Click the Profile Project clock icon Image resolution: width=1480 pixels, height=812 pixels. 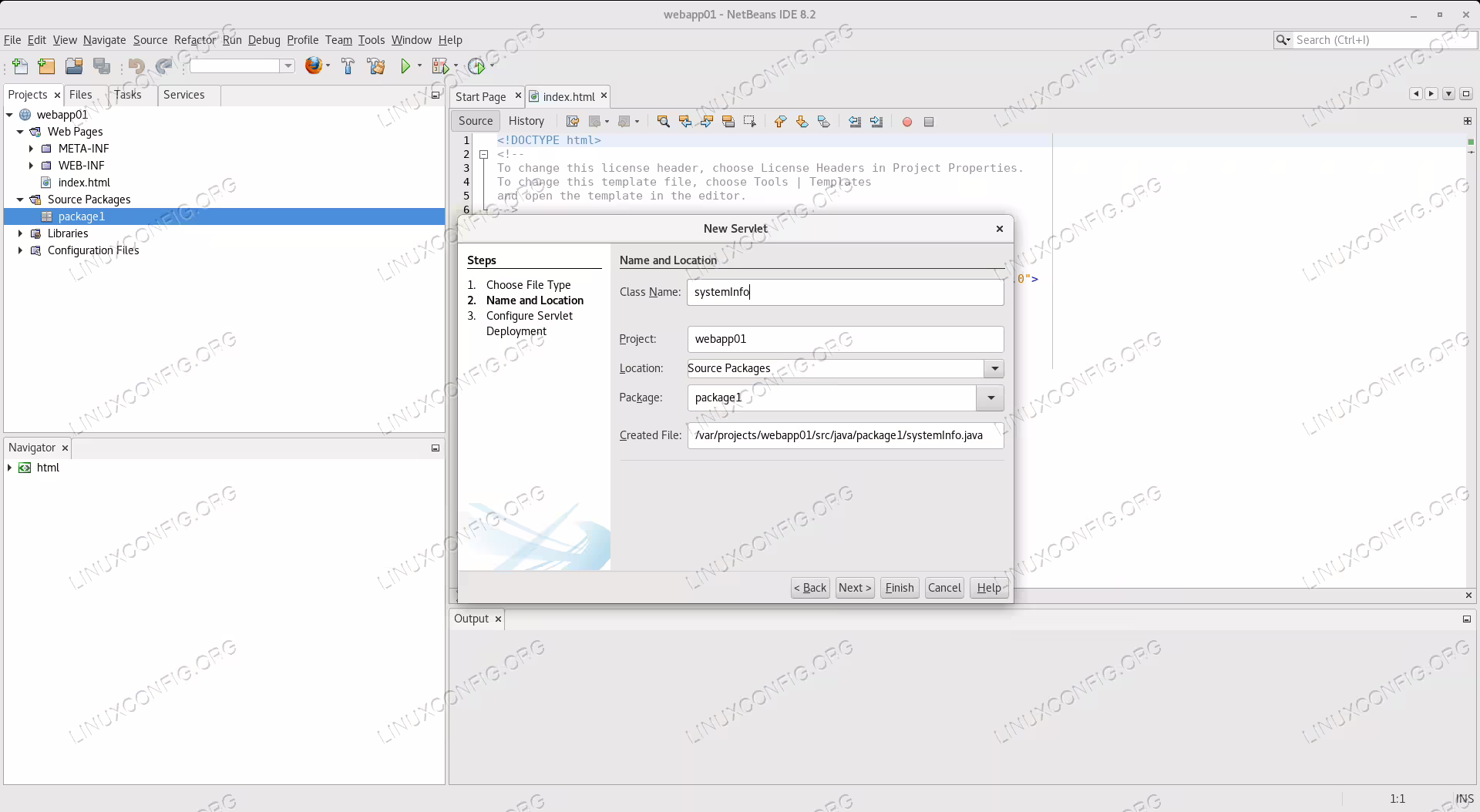click(x=476, y=66)
